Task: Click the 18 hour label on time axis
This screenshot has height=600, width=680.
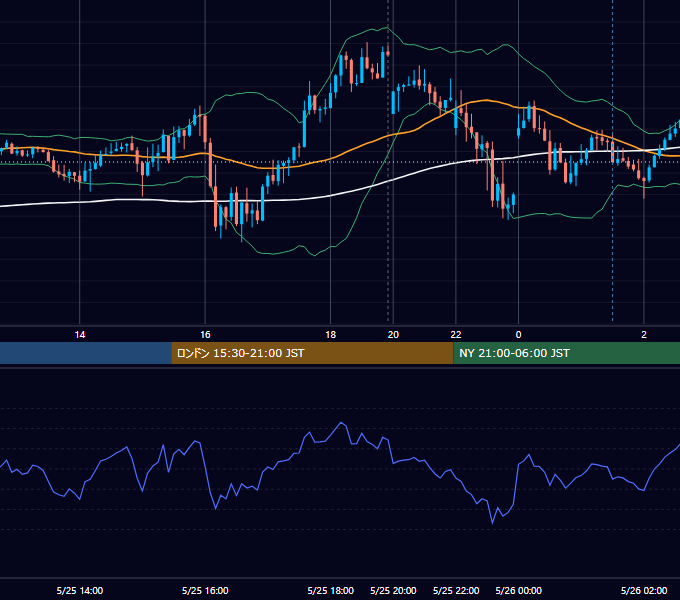Action: 330,335
